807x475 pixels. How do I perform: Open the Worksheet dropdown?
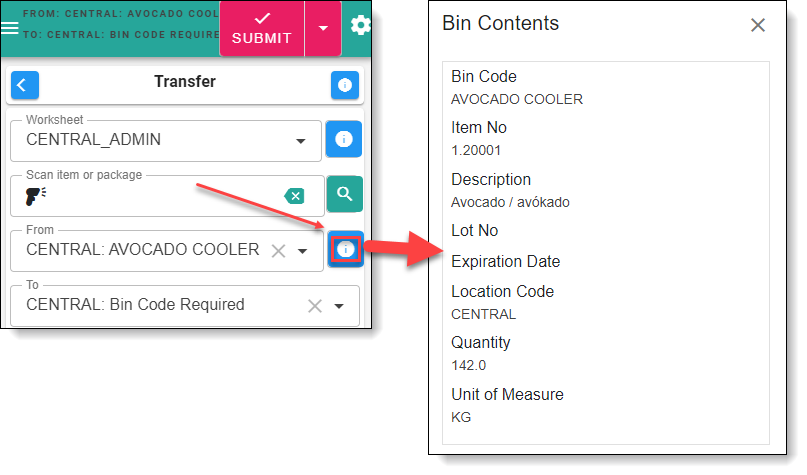pos(301,141)
